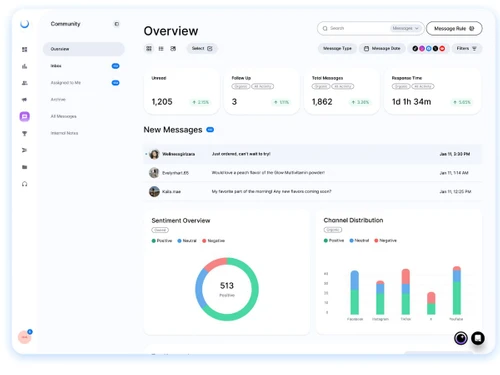Screen dimensions: 500x375
Task: Click All Activity pill under Response Time
Action: 423,87
